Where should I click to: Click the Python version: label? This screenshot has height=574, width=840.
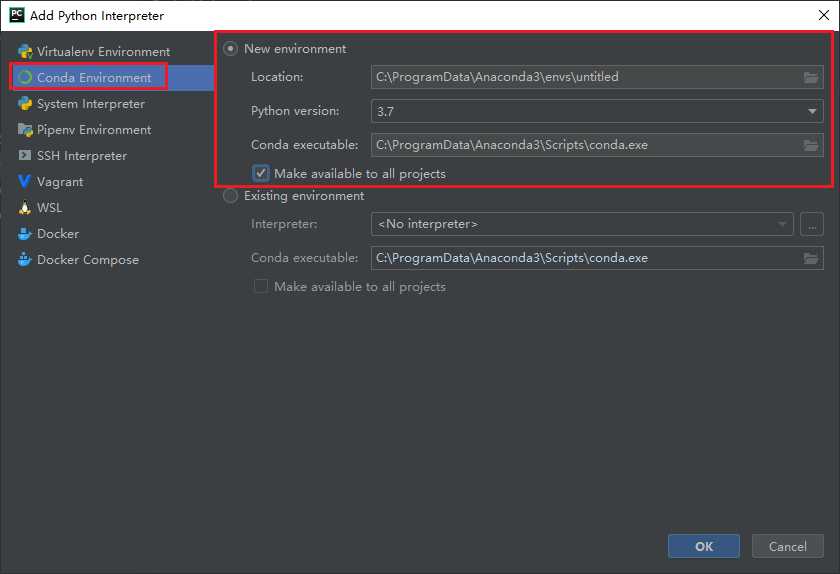tap(295, 111)
